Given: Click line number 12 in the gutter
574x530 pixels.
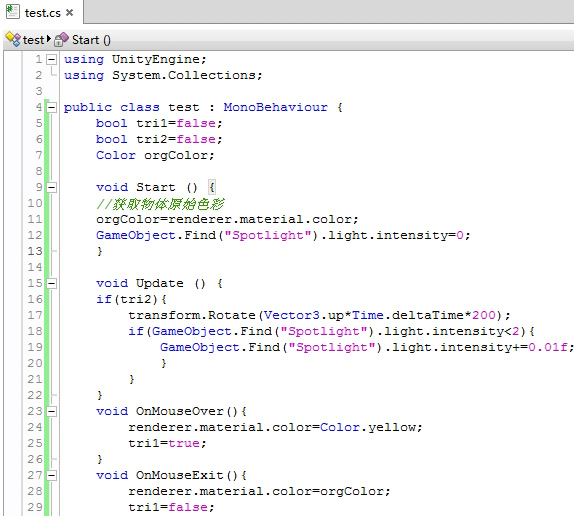Looking at the screenshot, I should point(35,235).
